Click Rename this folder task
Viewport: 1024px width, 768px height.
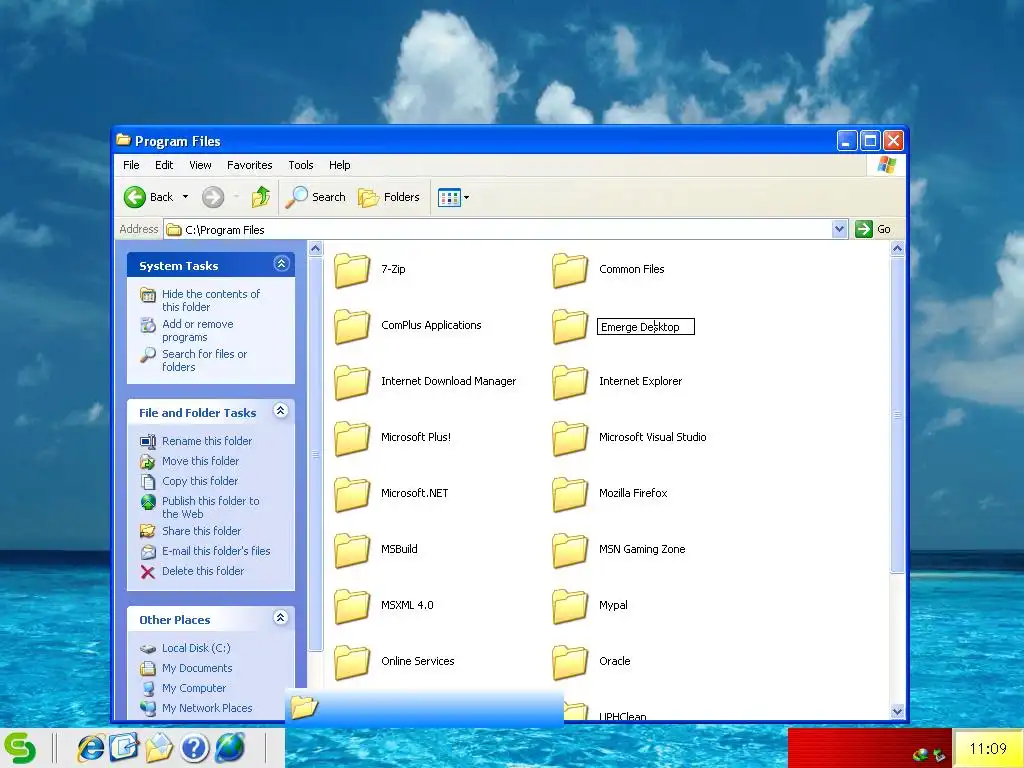tap(207, 441)
